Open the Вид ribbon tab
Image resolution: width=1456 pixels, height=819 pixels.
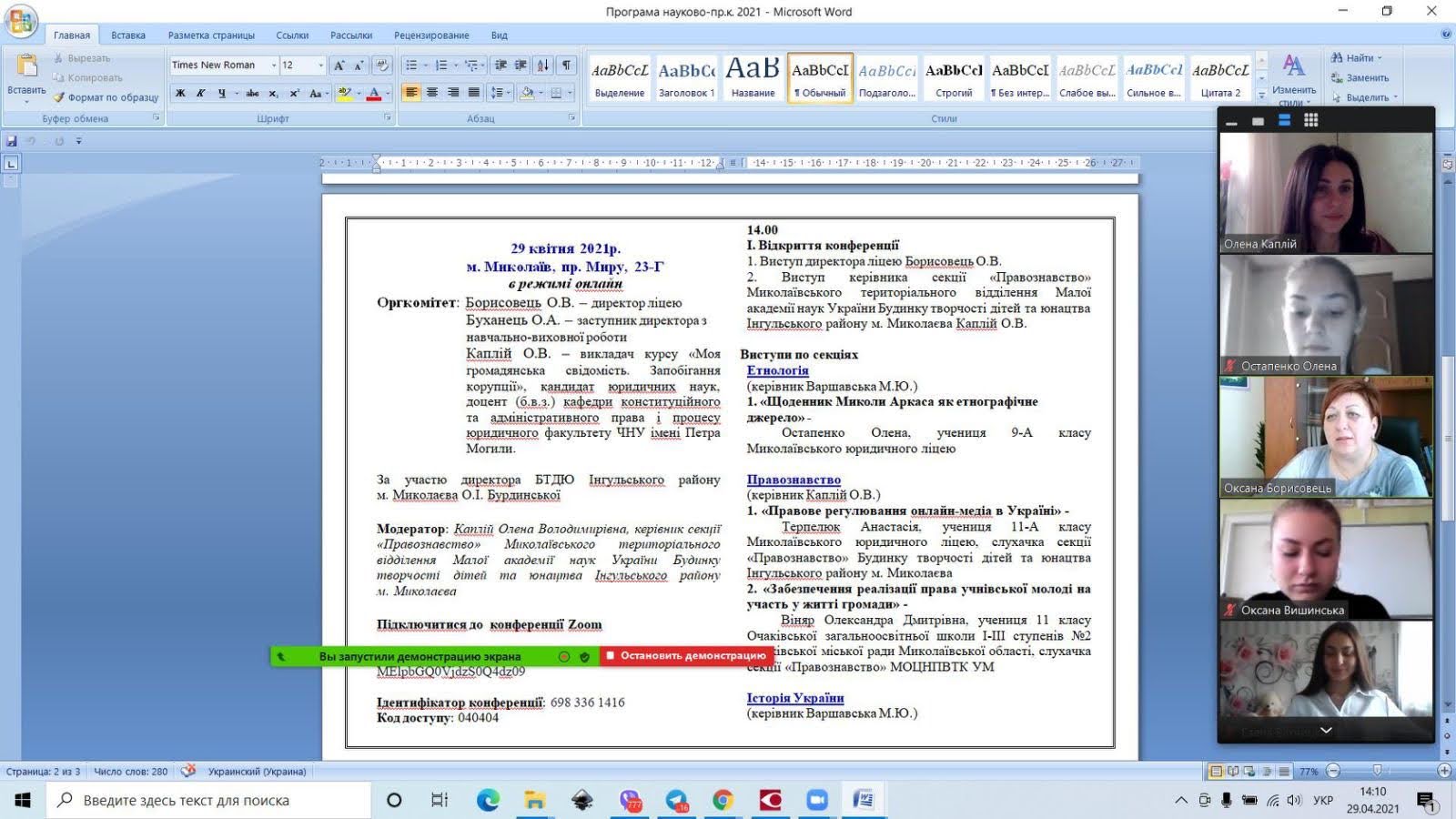coord(500,35)
